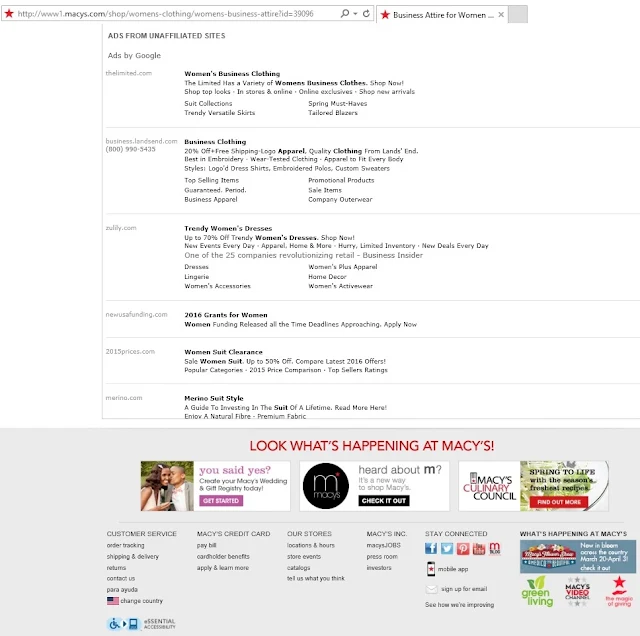The image size is (640, 636).
Task: Open the pay bill link
Action: coord(206,545)
